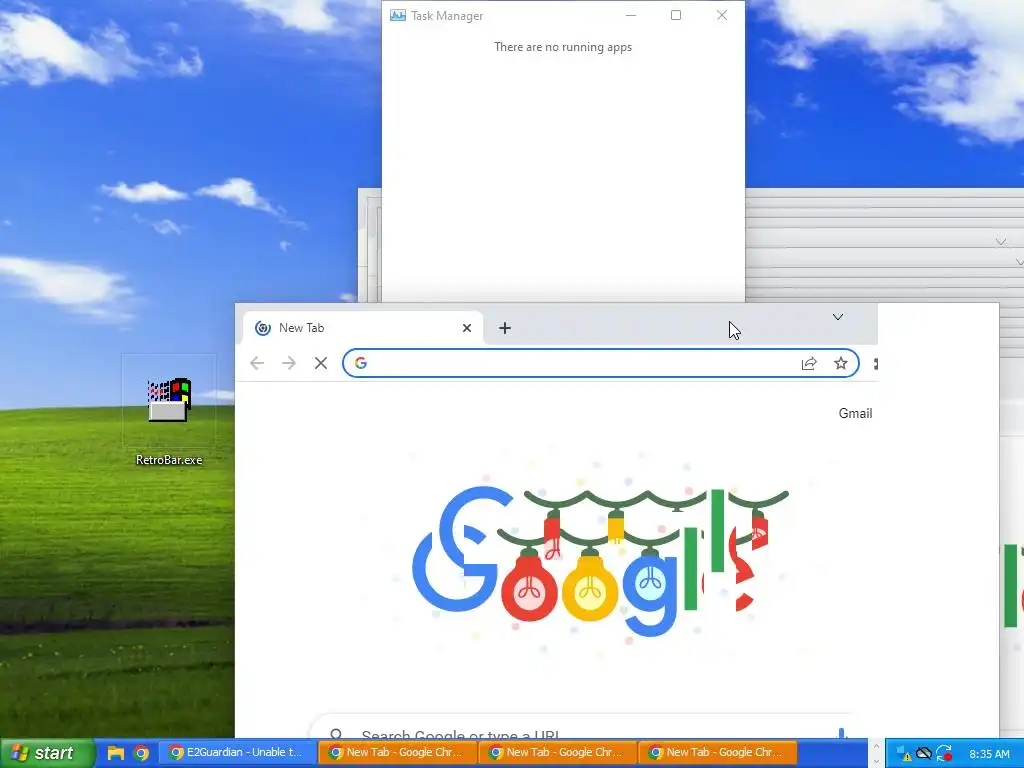Click the Task Manager title bar icon
This screenshot has height=768, width=1024.
tap(398, 16)
